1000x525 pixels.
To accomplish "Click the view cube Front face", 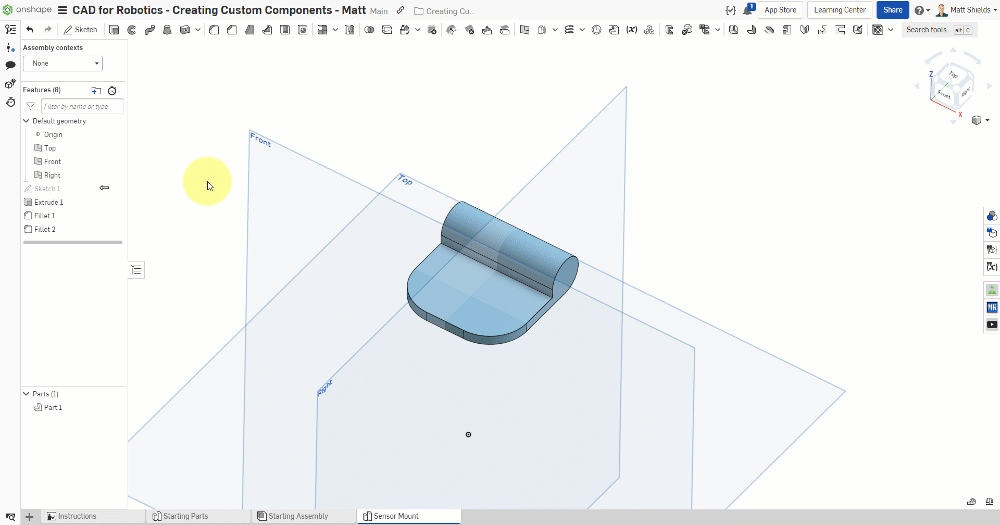I will pyautogui.click(x=945, y=94).
